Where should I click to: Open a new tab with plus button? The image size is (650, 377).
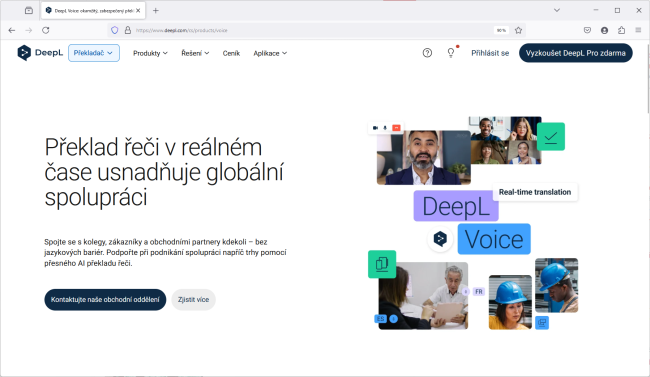pos(155,11)
